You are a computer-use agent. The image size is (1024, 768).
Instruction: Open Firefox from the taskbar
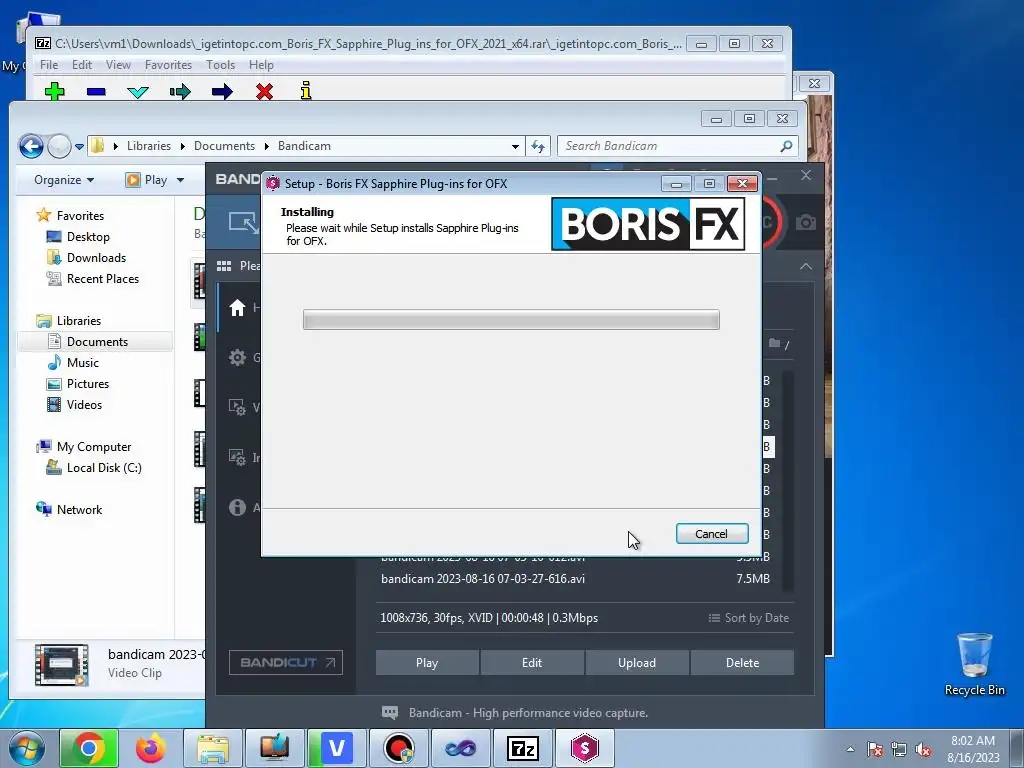coord(151,748)
